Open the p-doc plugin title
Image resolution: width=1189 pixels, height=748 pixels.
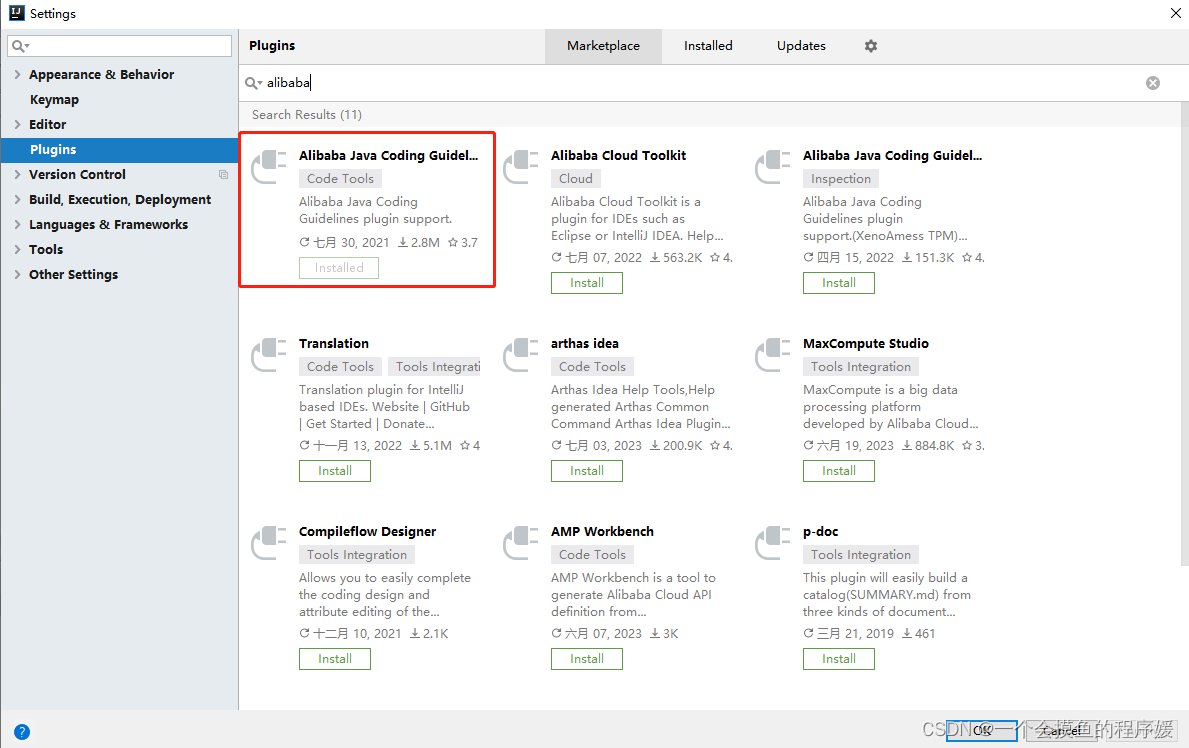pos(820,532)
